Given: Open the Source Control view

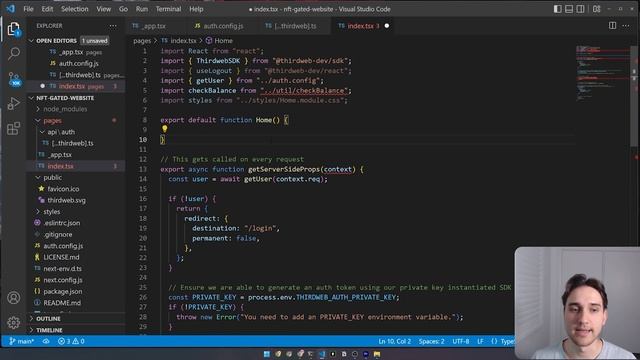Looking at the screenshot, I should pos(13,78).
